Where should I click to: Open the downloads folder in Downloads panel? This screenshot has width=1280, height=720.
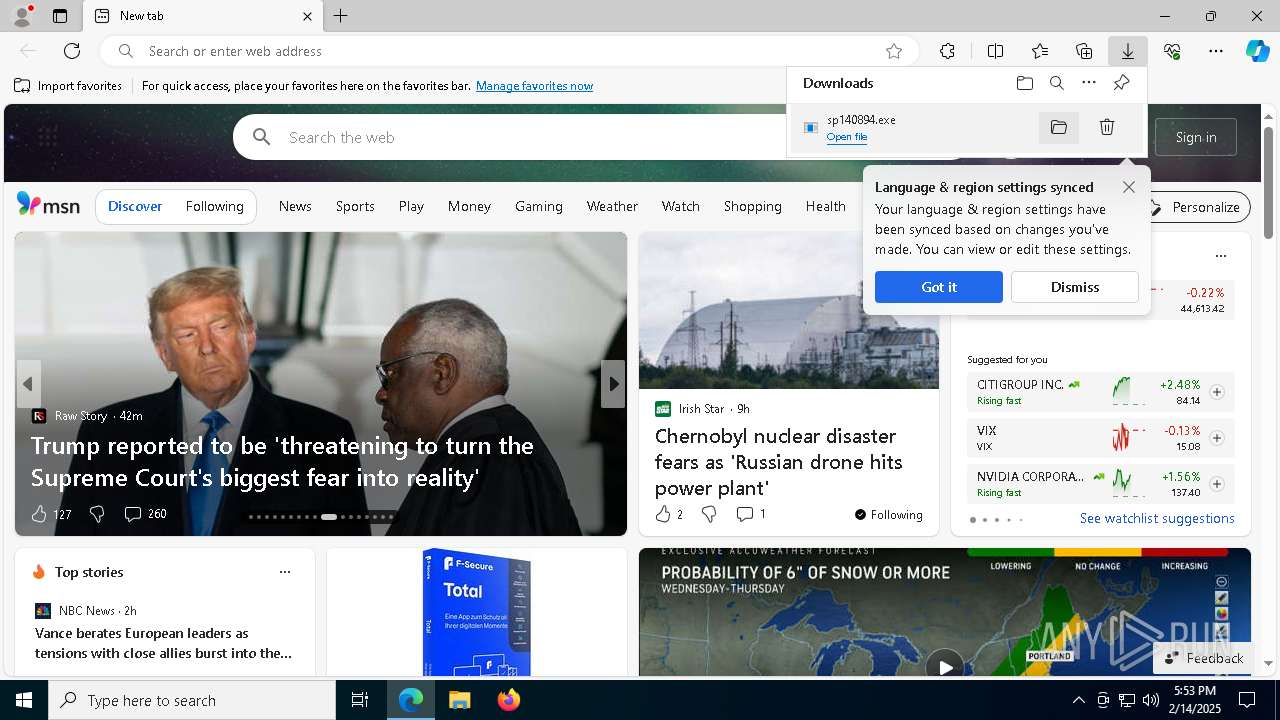point(1024,83)
